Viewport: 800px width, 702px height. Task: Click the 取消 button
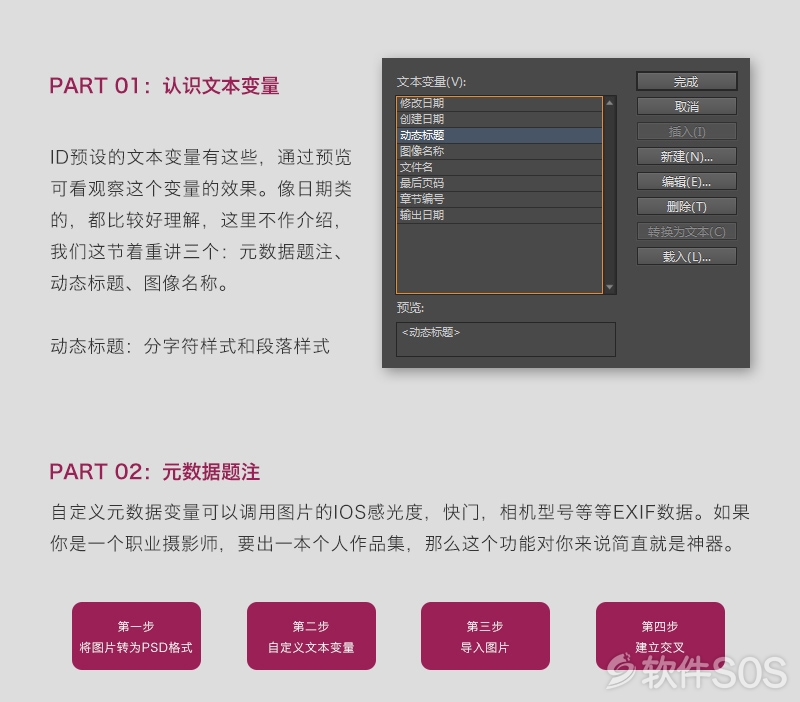686,107
